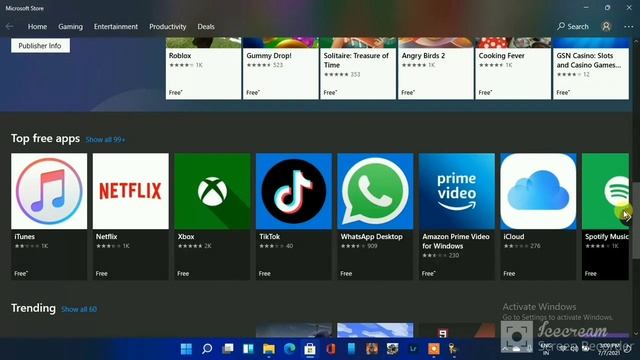Click the "Free" price under iCloud
The width and height of the screenshot is (640, 360).
(509, 273)
